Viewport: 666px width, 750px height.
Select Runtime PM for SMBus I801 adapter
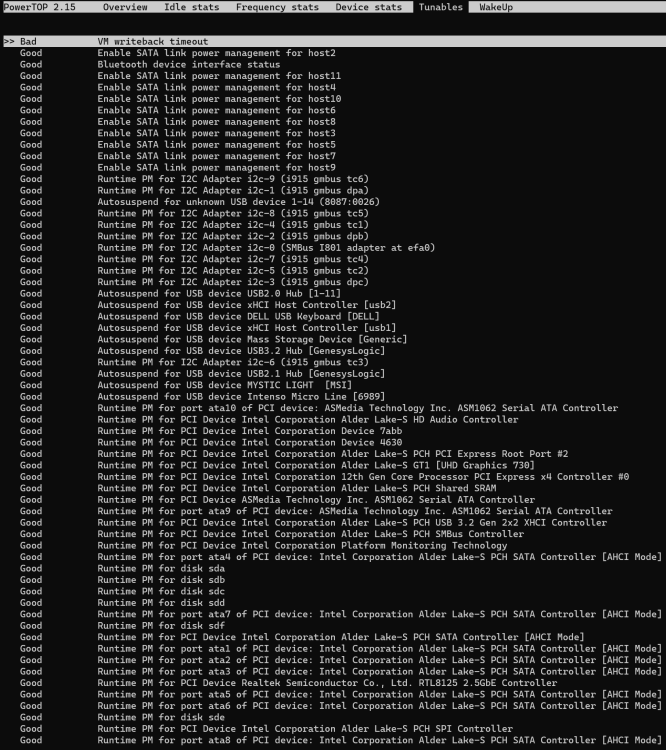227,248
